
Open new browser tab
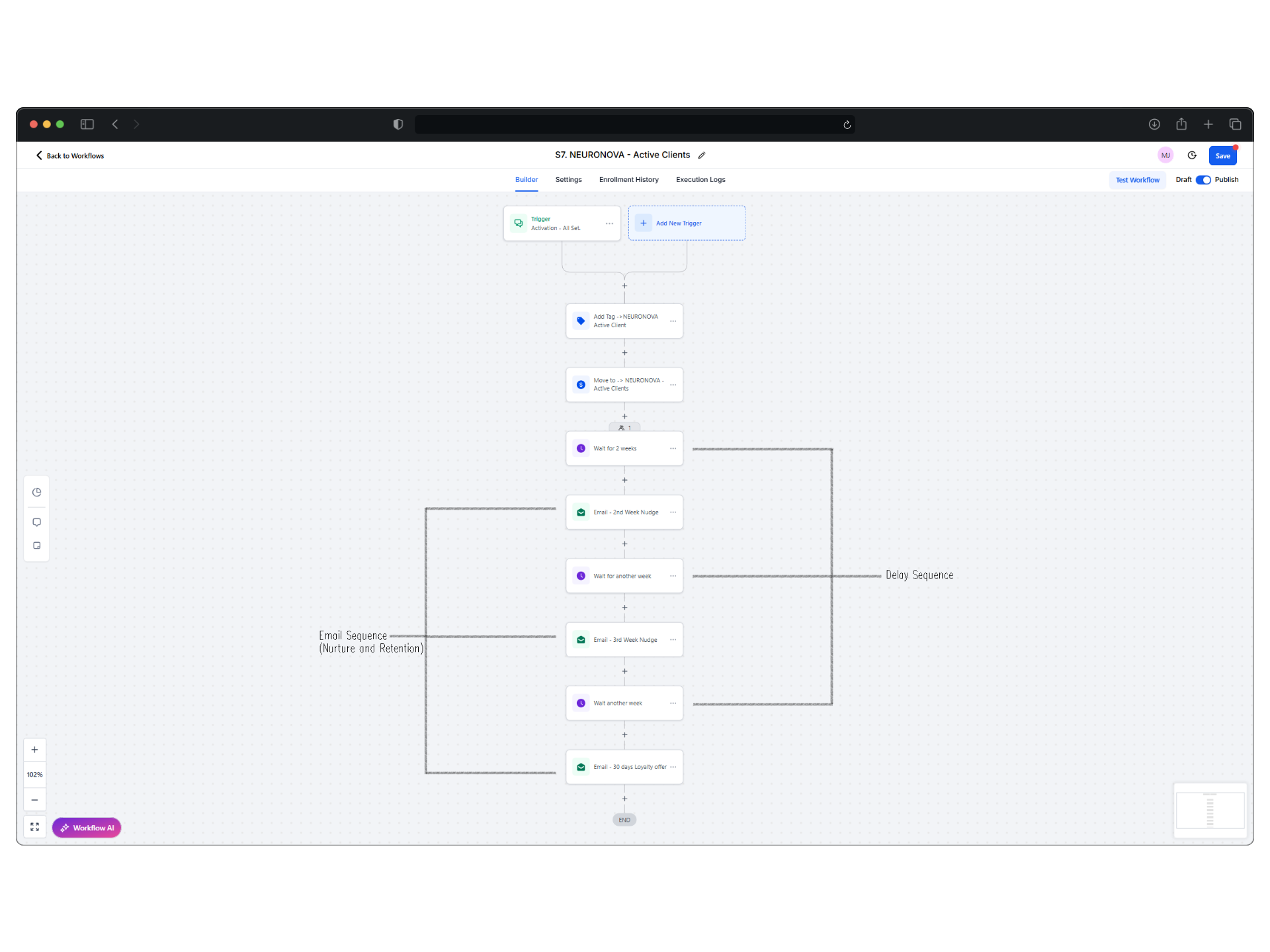coord(1208,124)
